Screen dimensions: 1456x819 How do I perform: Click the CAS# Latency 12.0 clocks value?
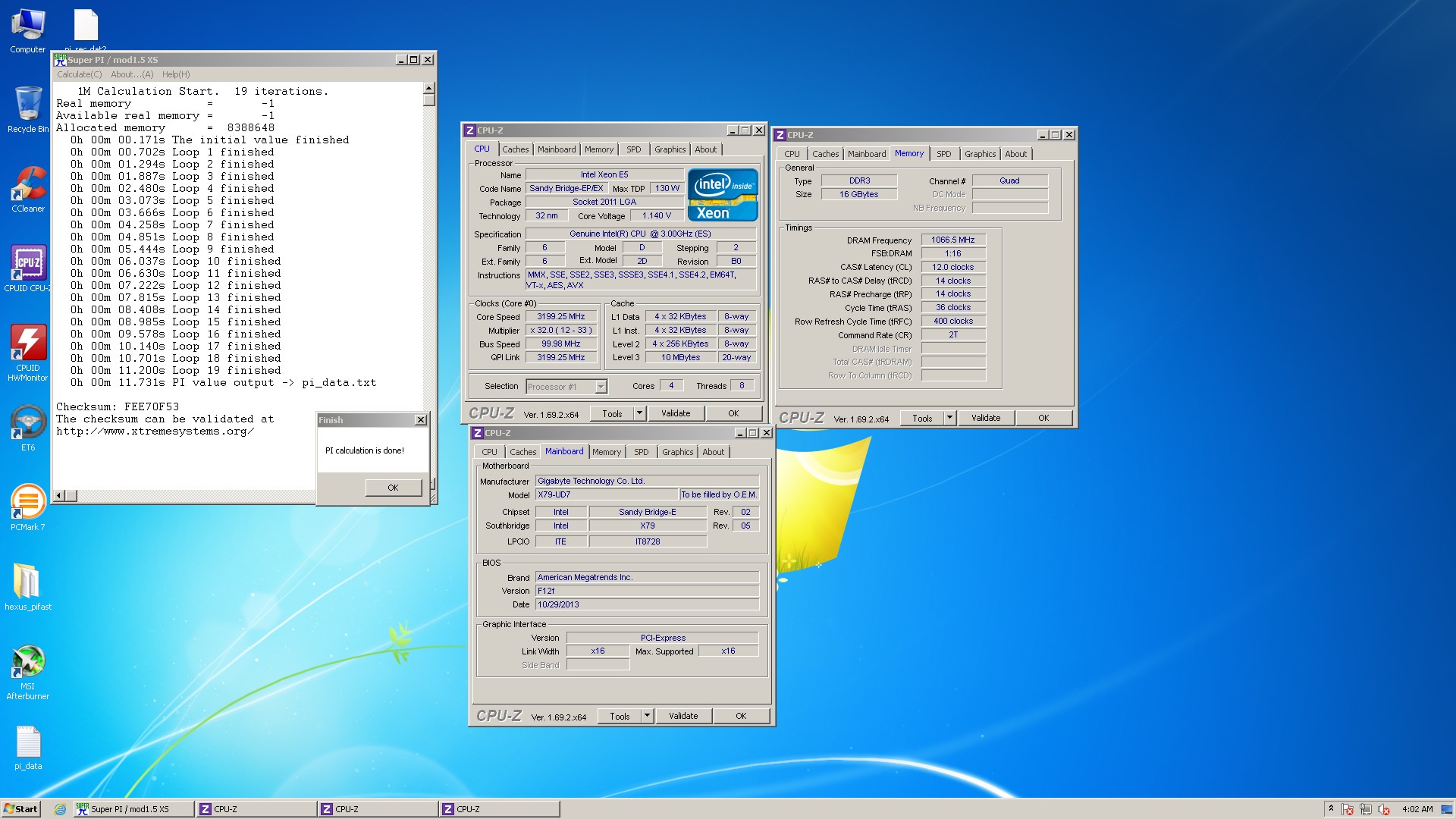[953, 268]
